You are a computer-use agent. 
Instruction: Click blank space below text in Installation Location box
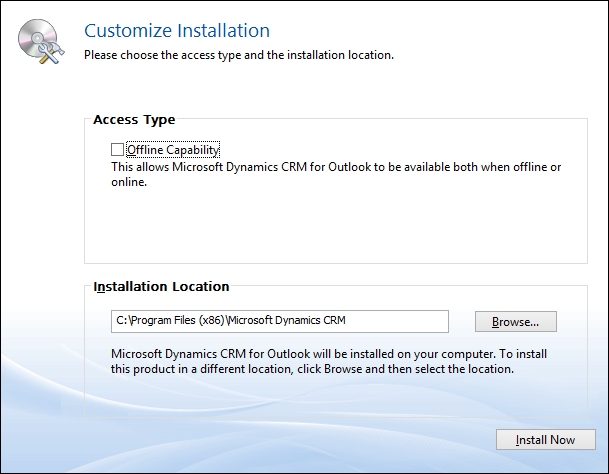click(x=336, y=396)
